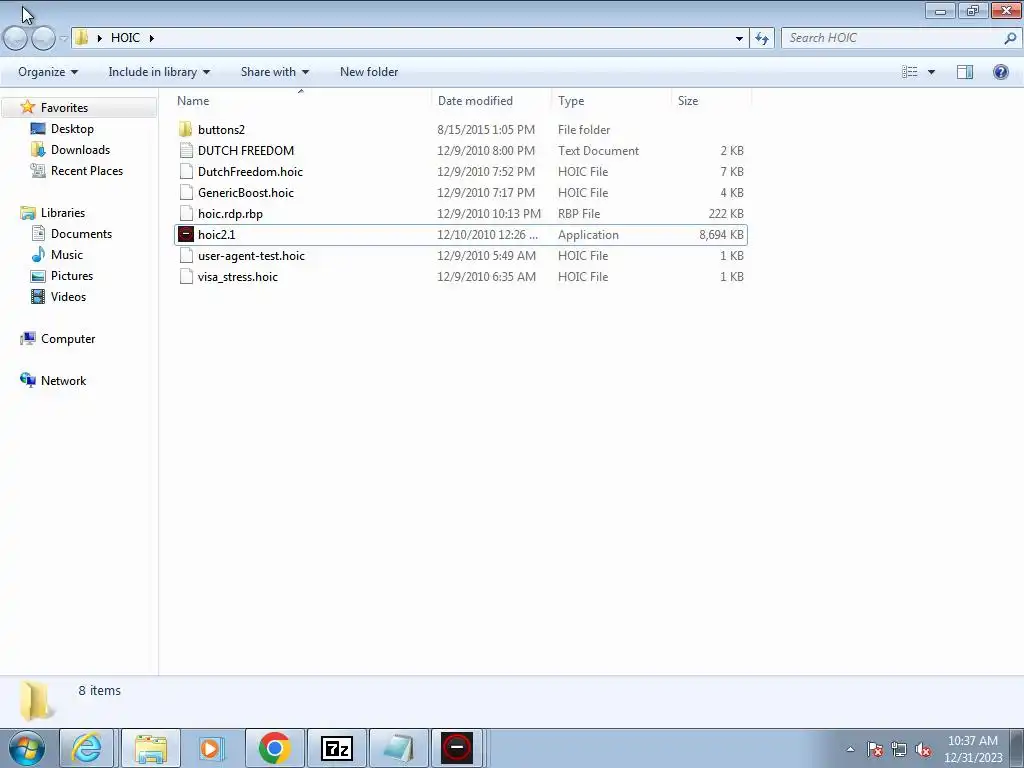The width and height of the screenshot is (1024, 768).
Task: Sort by the Size column header
Action: [711, 101]
